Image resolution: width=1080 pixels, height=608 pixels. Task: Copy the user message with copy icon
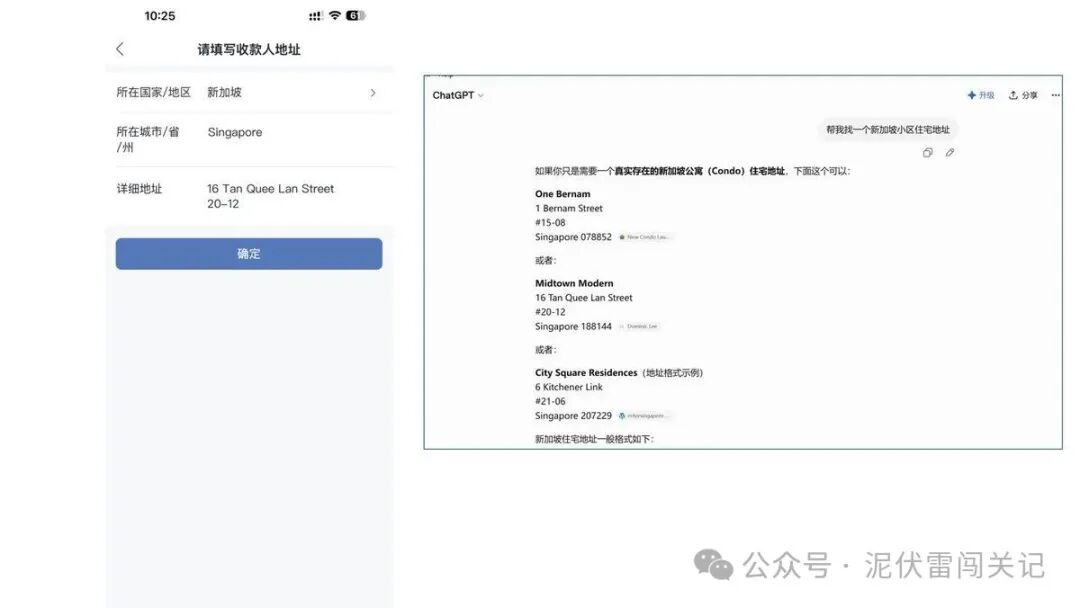(927, 153)
